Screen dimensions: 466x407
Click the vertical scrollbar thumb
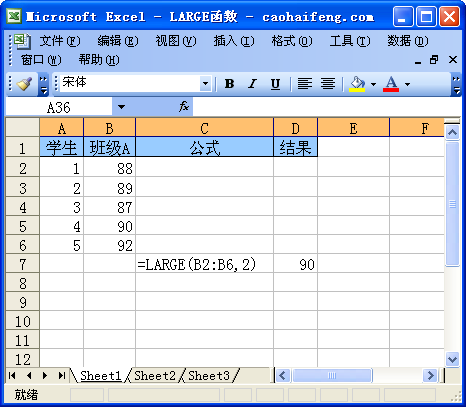pos(452,204)
